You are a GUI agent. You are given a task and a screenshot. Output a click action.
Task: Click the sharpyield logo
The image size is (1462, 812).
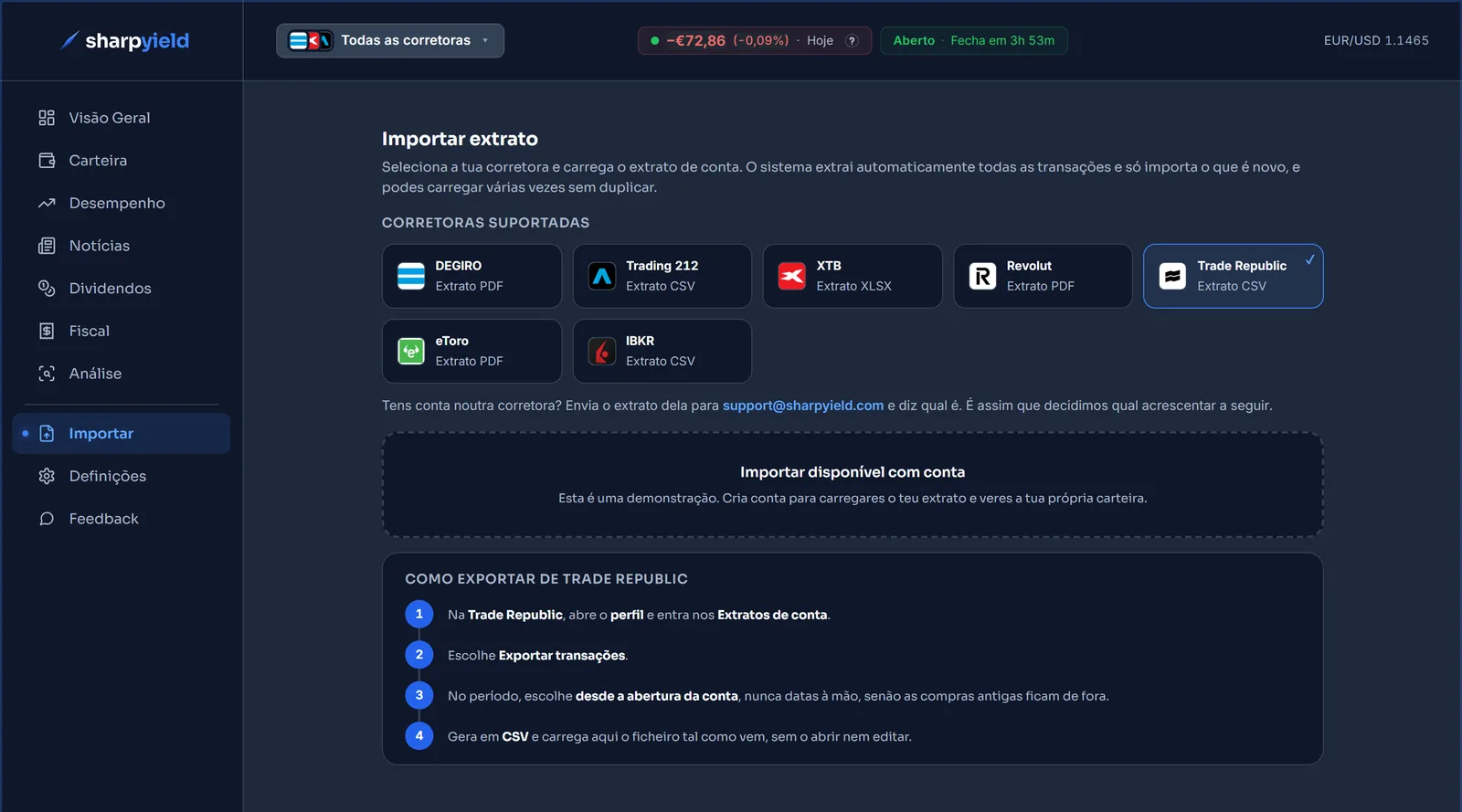124,40
